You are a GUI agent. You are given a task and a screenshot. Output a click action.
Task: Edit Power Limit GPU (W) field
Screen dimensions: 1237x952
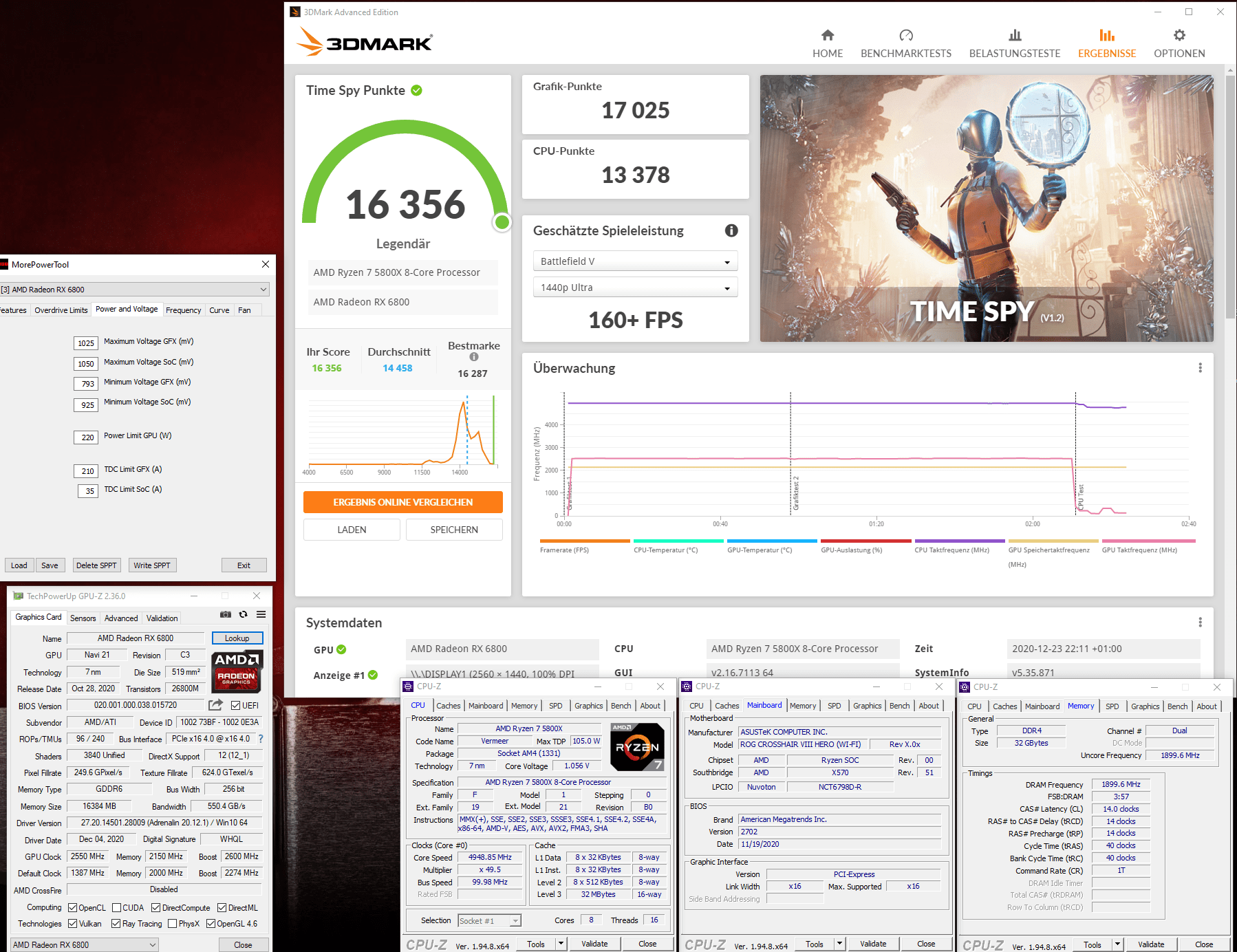pos(87,437)
